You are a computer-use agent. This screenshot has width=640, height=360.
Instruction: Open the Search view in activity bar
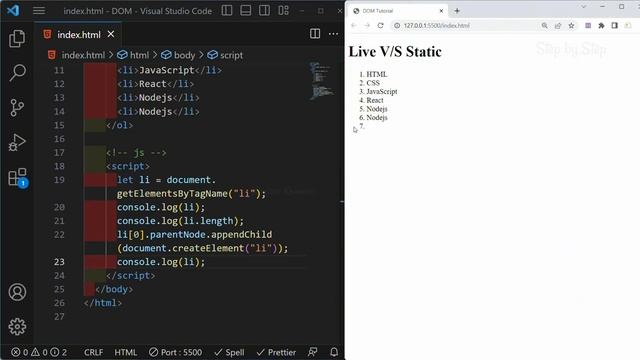coord(17,73)
